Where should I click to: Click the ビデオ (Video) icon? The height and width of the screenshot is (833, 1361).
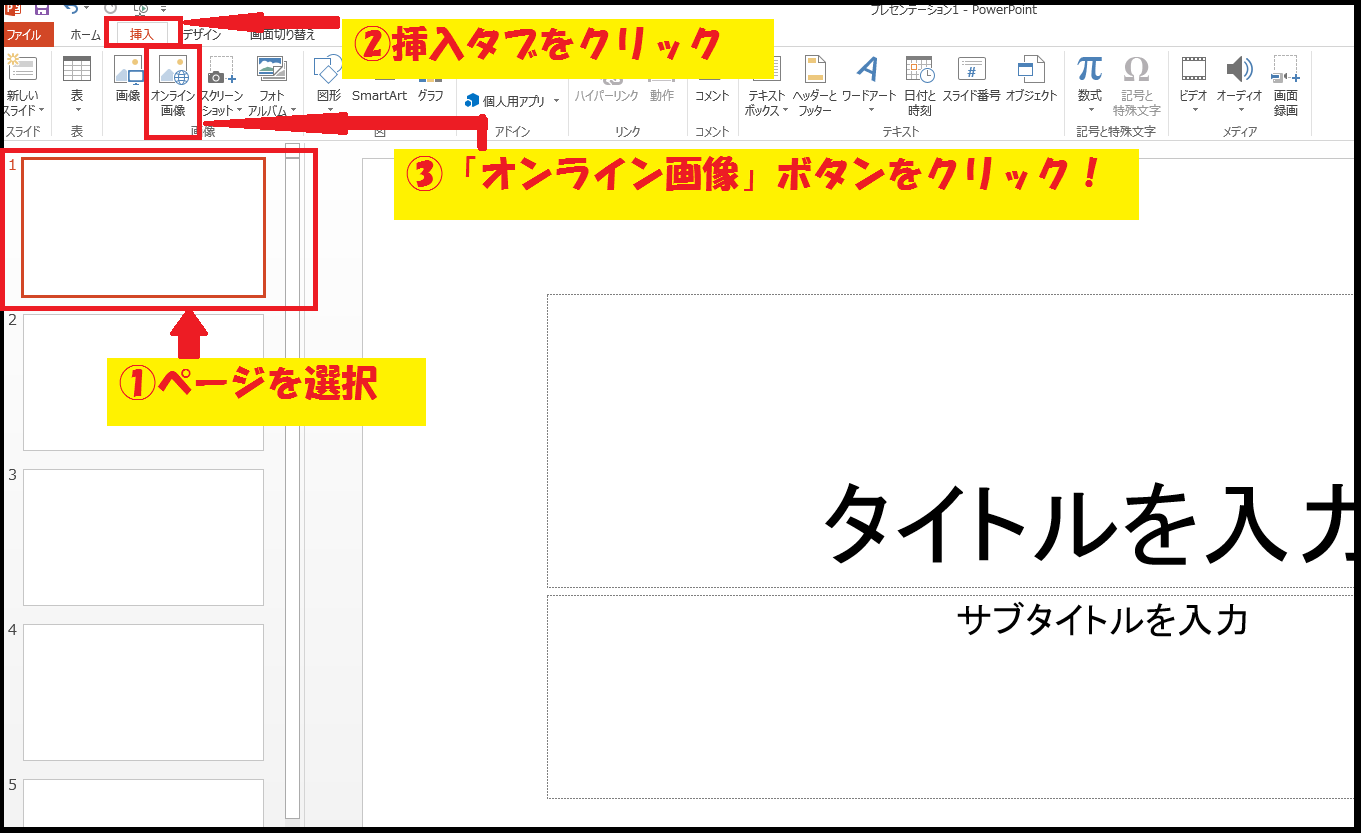[1193, 69]
